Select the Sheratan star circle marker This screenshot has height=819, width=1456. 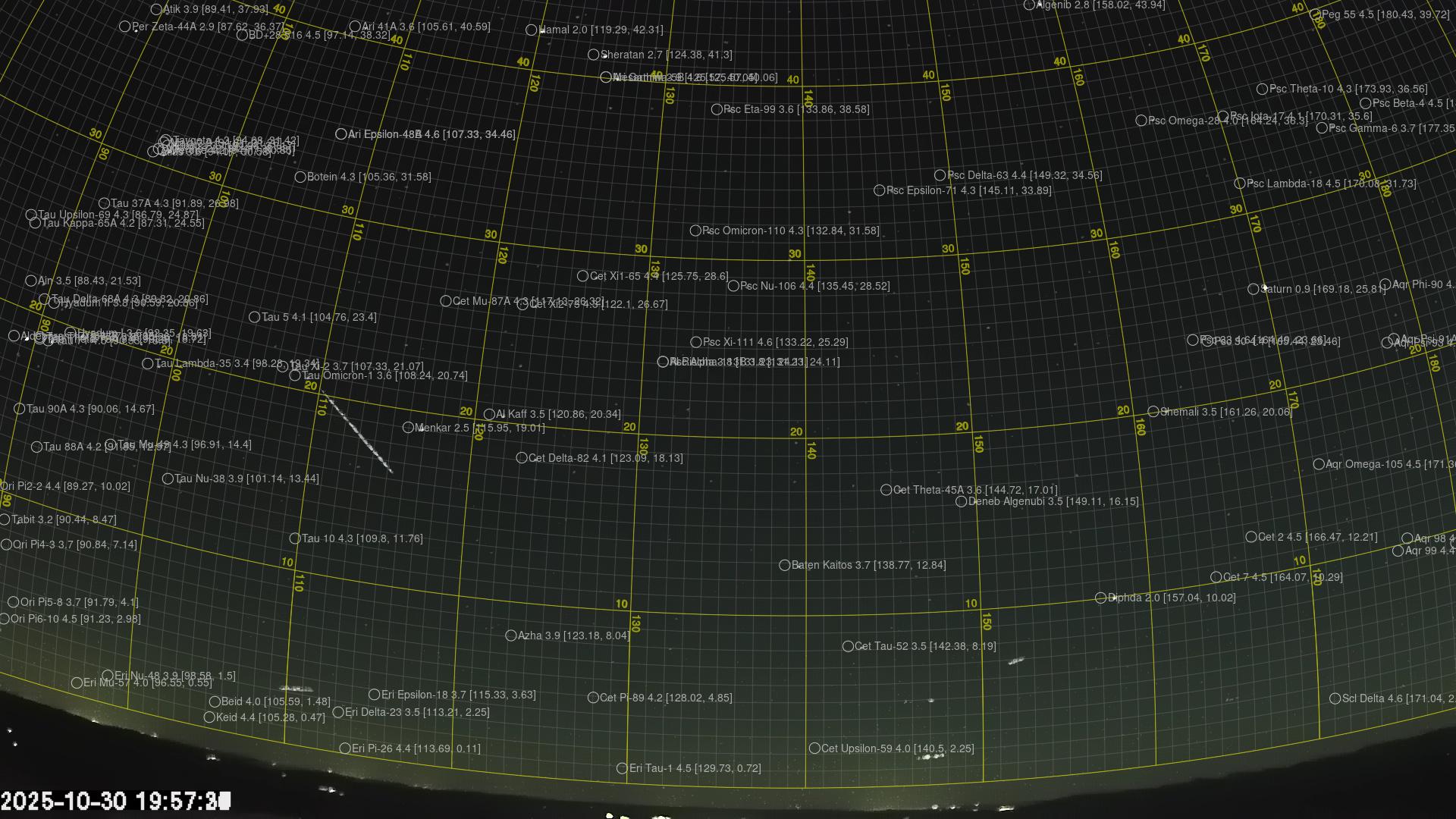[594, 55]
